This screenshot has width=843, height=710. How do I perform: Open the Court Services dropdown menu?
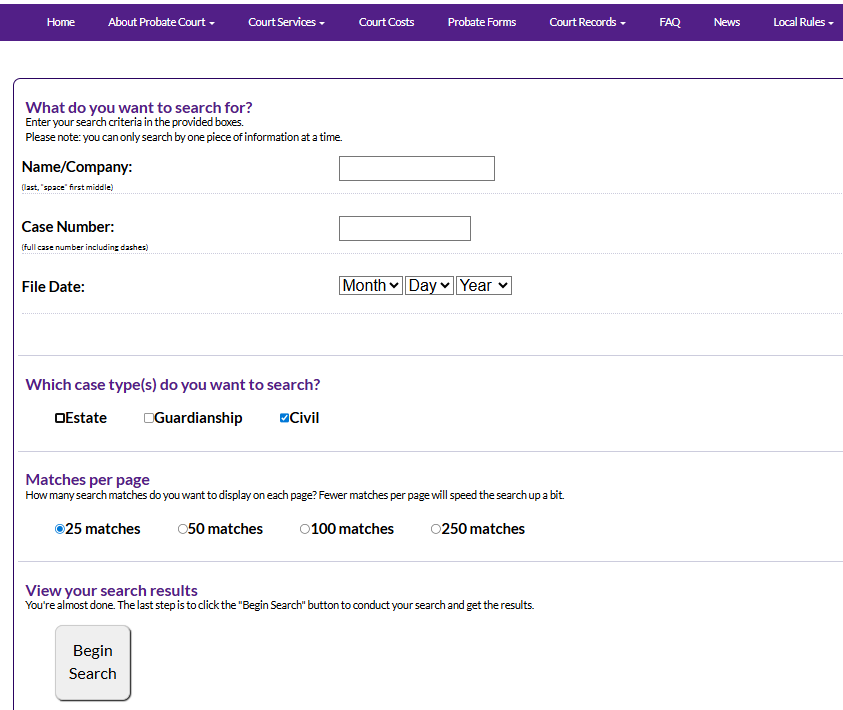coord(286,22)
